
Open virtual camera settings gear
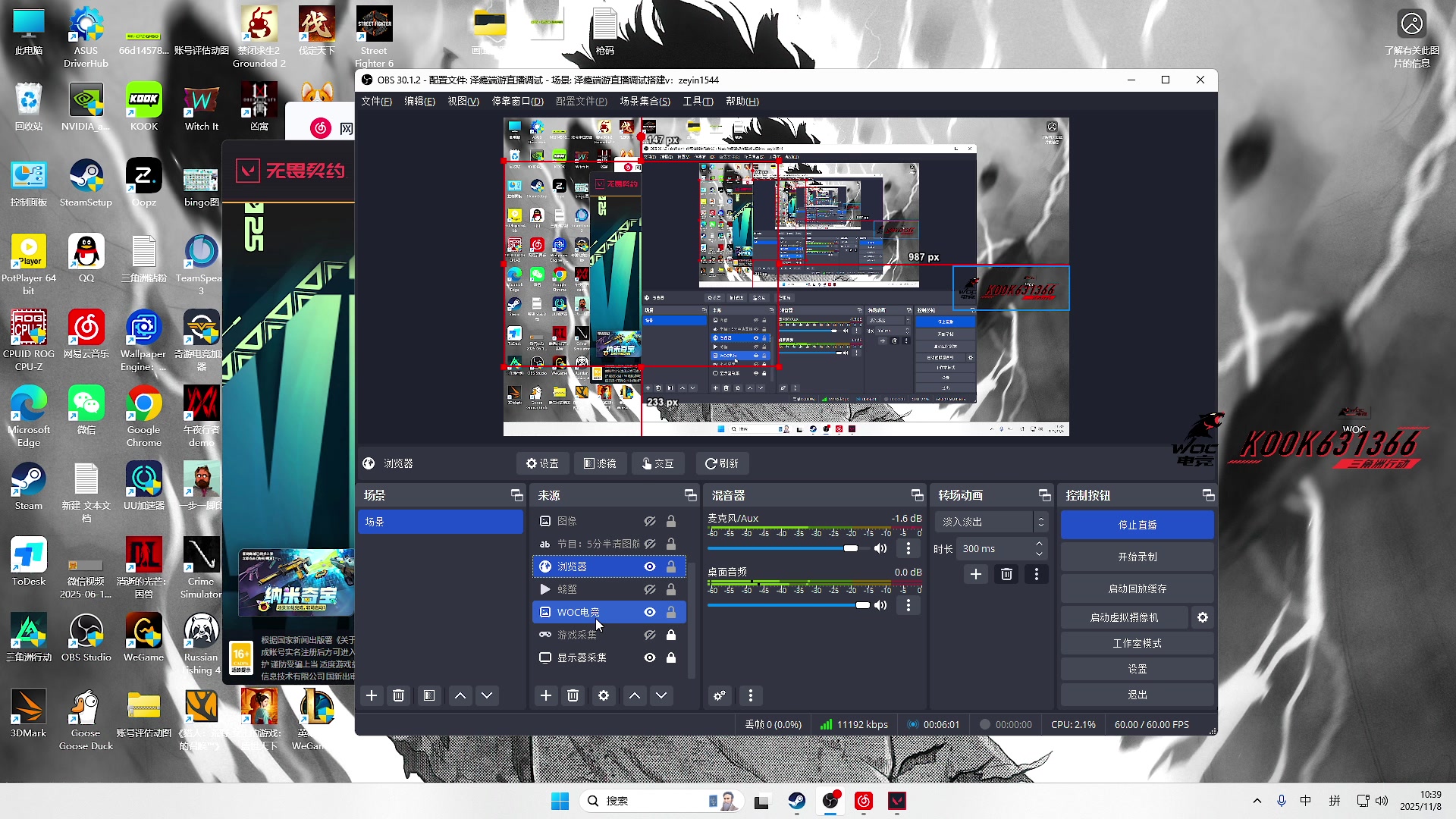coord(1203,617)
